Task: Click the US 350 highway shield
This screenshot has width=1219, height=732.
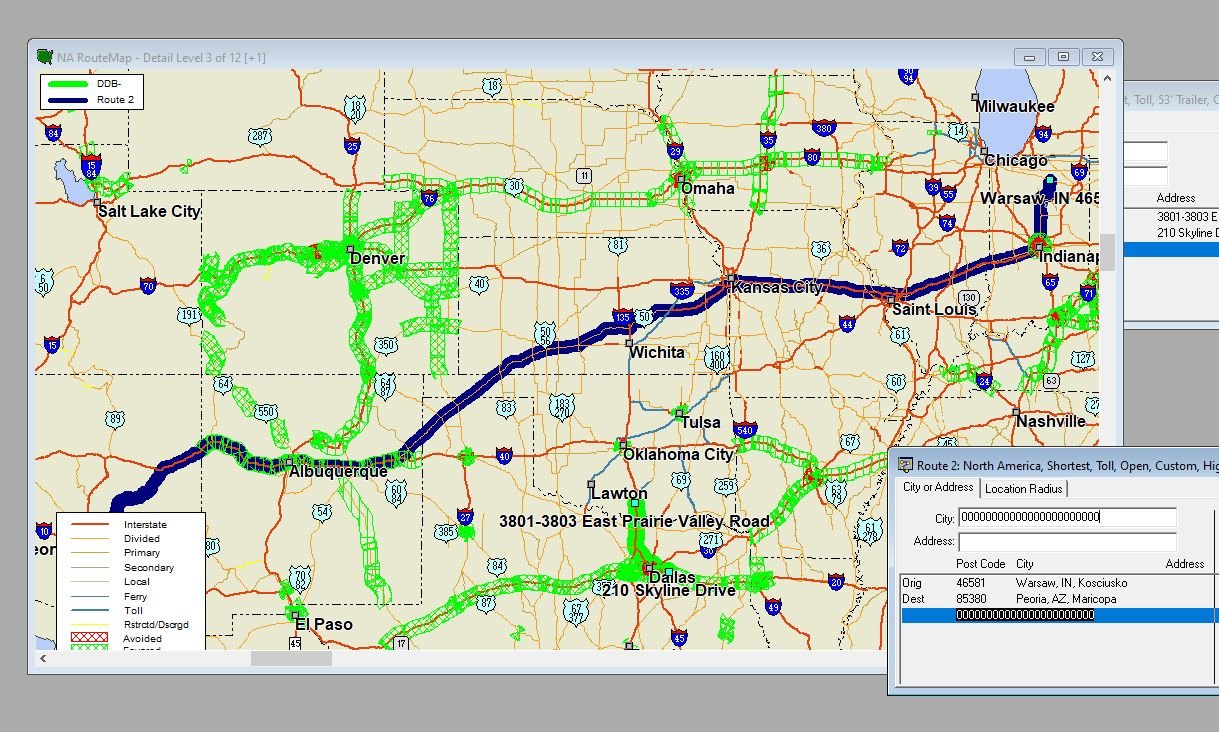Action: click(386, 345)
